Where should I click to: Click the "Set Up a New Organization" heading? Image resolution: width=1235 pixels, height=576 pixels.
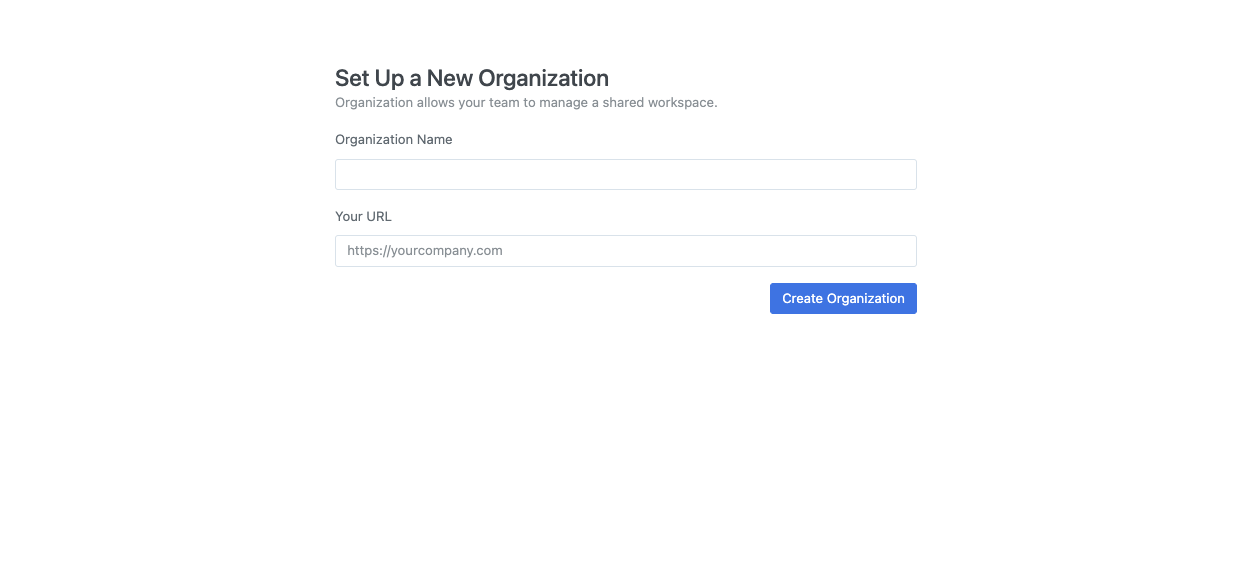(x=471, y=78)
